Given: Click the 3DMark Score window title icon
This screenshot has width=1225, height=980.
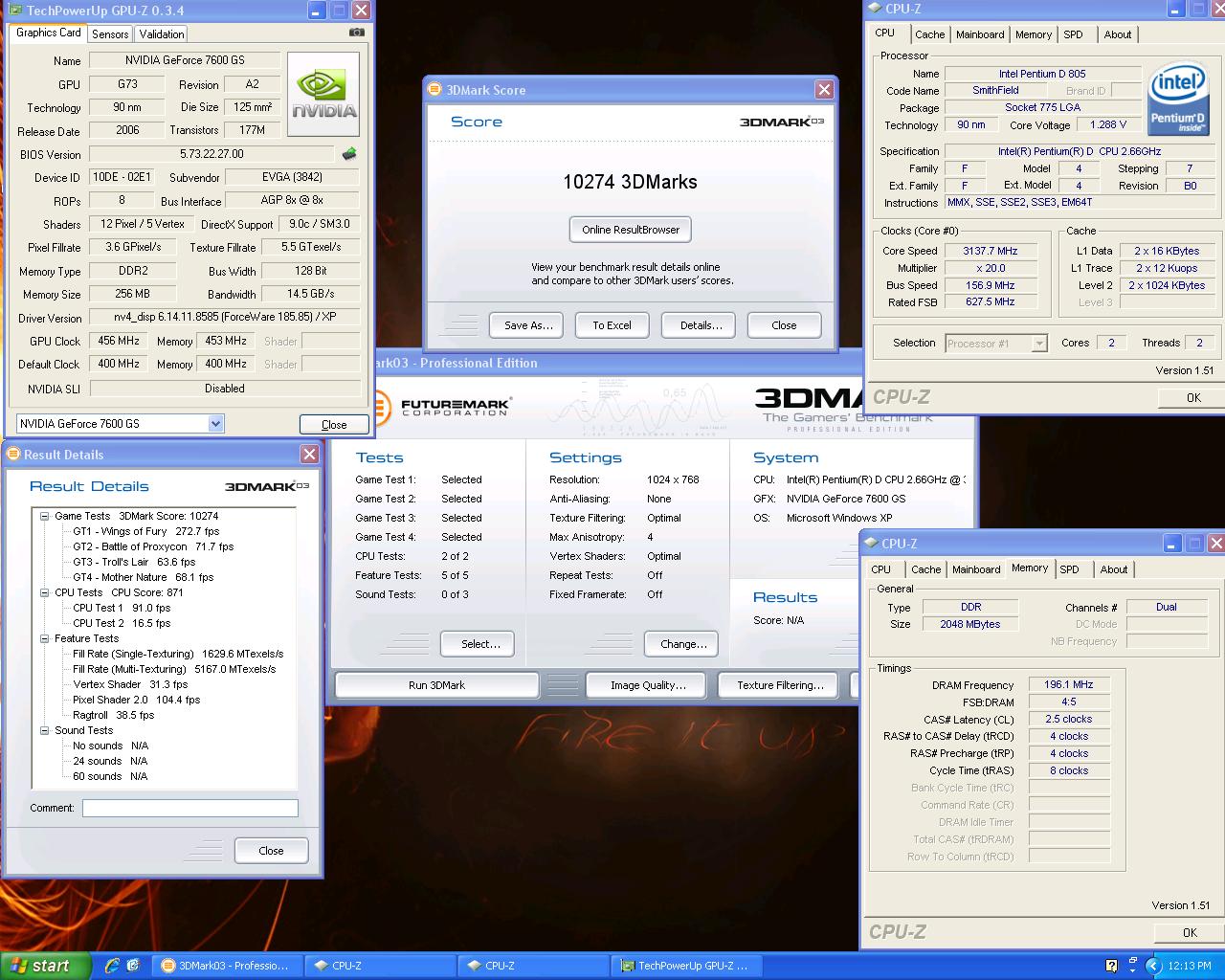Looking at the screenshot, I should [x=434, y=89].
